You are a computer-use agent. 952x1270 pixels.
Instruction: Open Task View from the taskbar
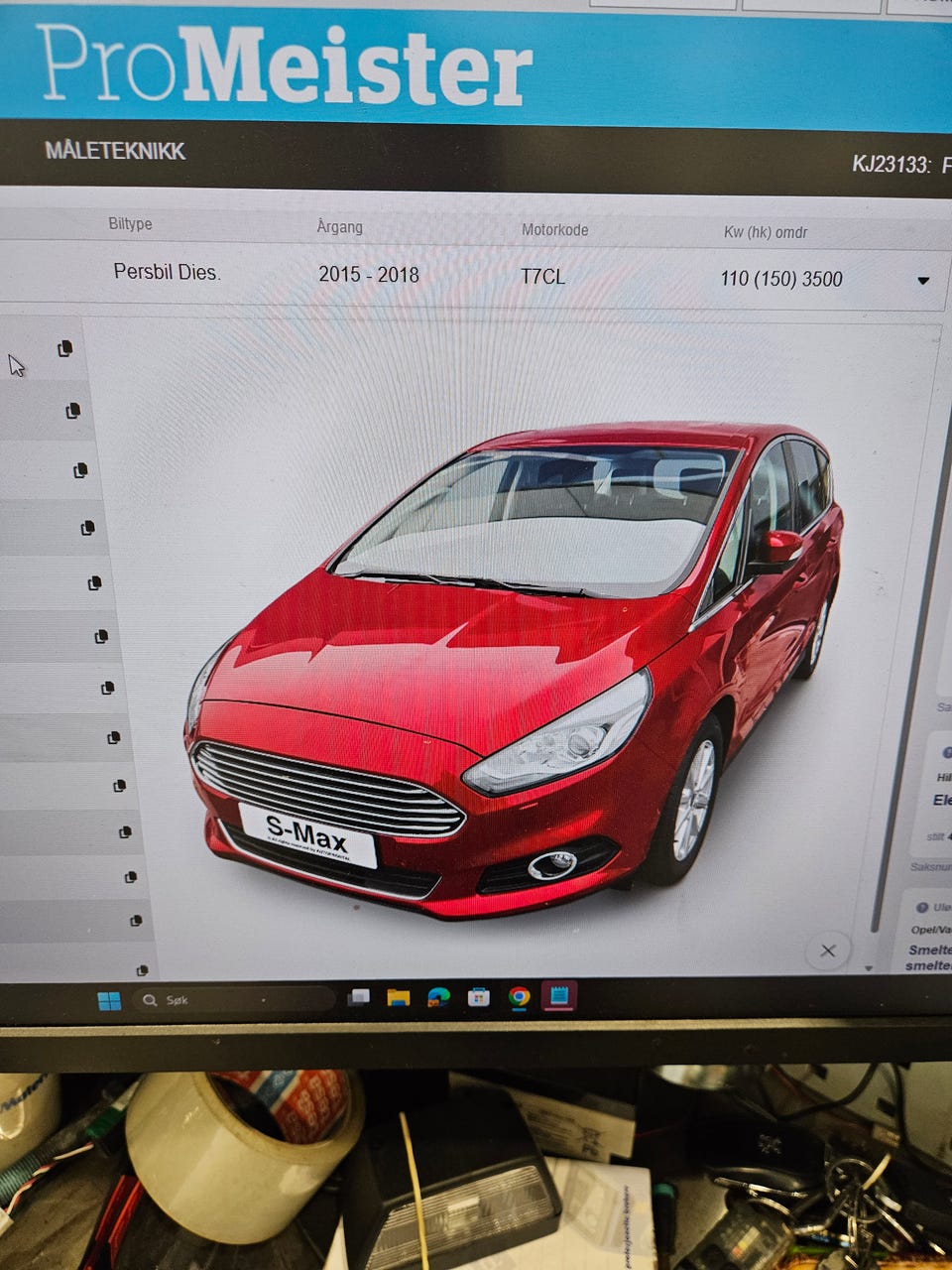359,997
